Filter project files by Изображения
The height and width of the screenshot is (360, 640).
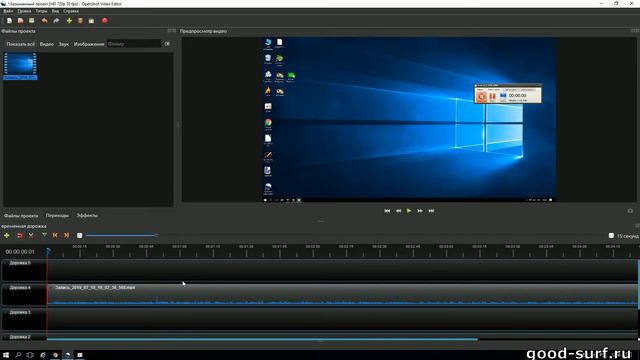(89, 44)
